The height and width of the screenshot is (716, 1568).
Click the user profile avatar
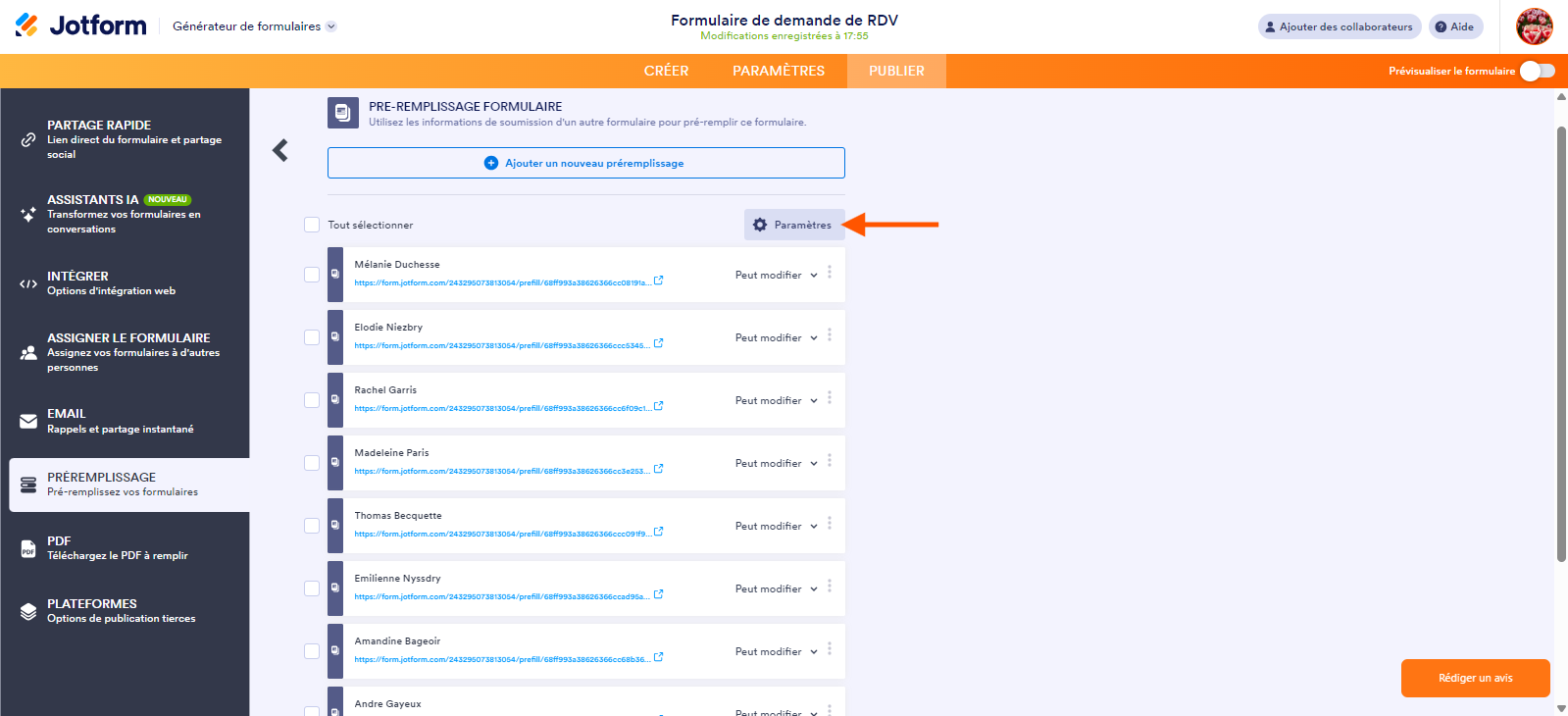[1534, 26]
